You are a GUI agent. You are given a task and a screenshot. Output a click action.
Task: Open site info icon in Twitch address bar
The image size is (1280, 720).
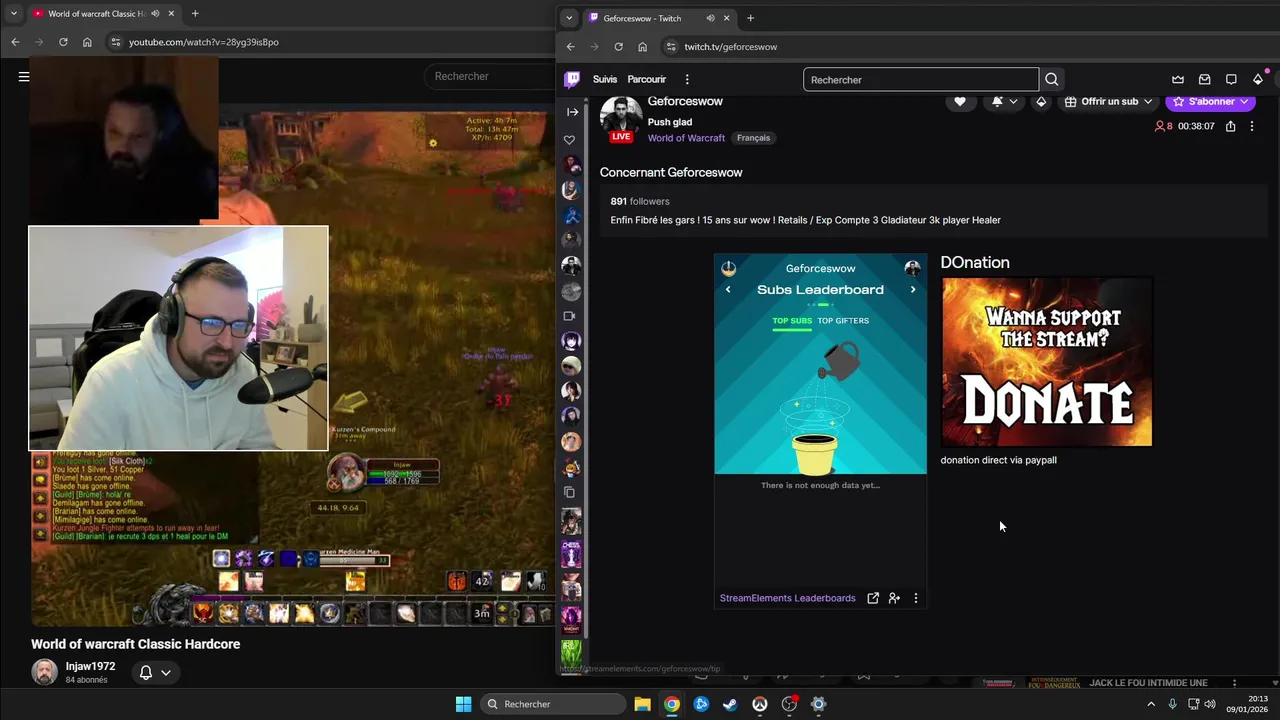pos(671,47)
